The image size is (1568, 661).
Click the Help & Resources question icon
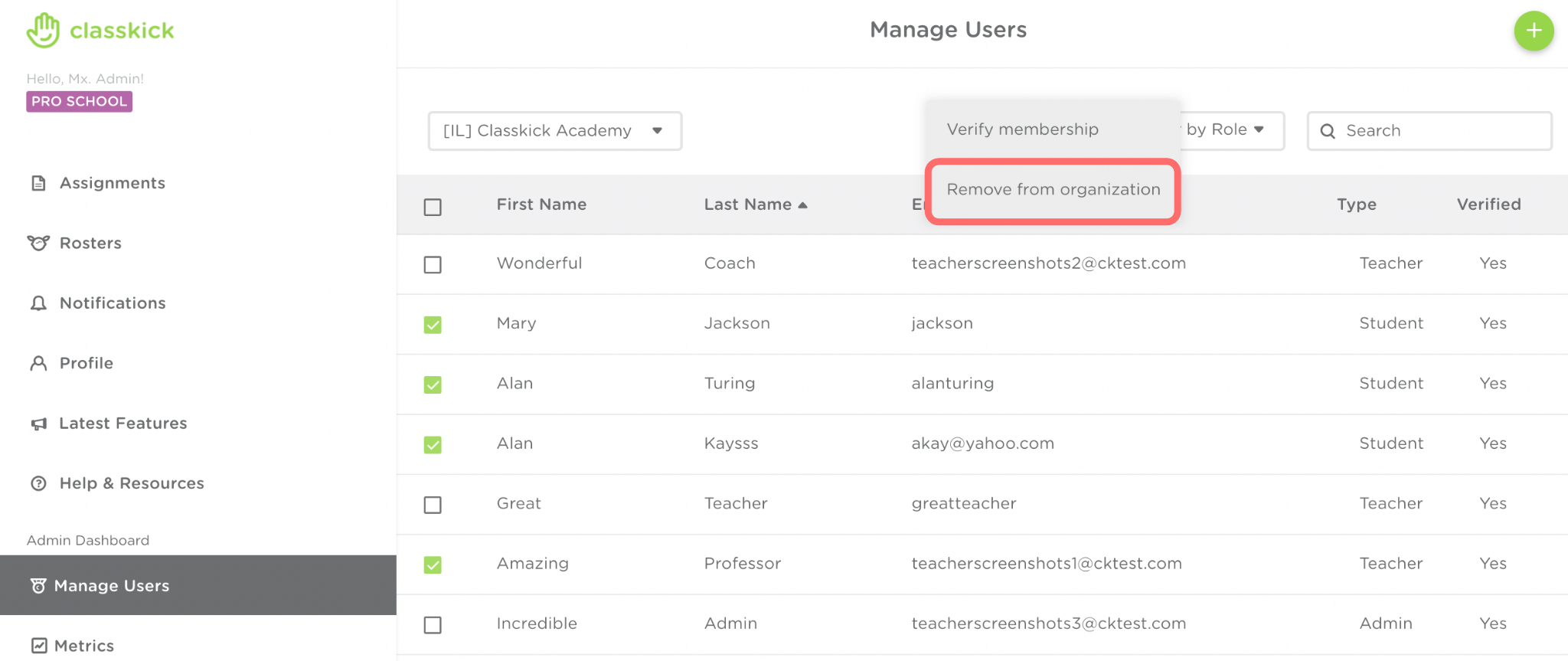click(x=38, y=483)
